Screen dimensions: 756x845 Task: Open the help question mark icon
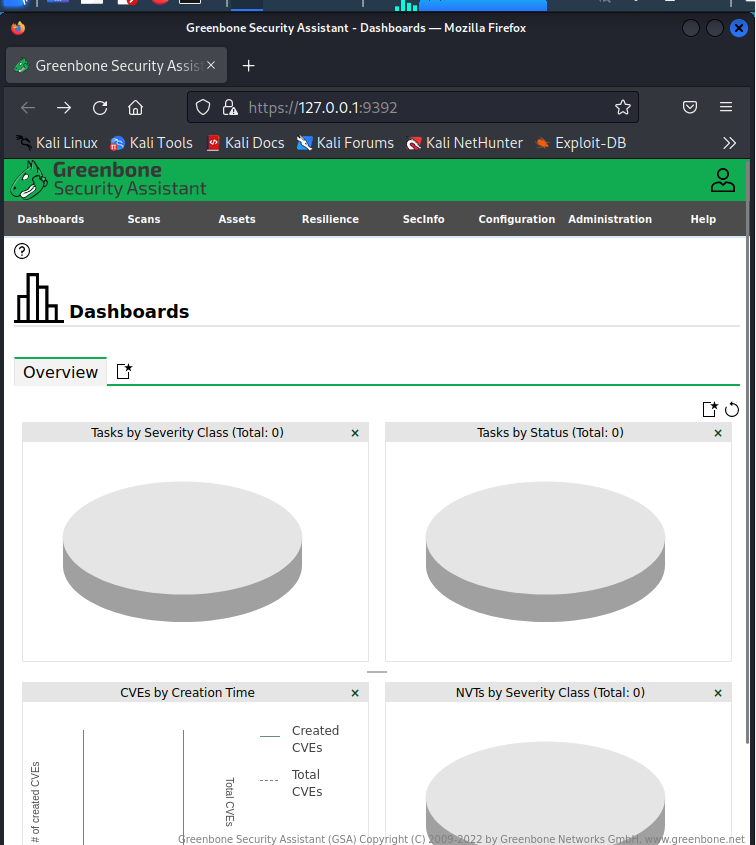click(22, 251)
